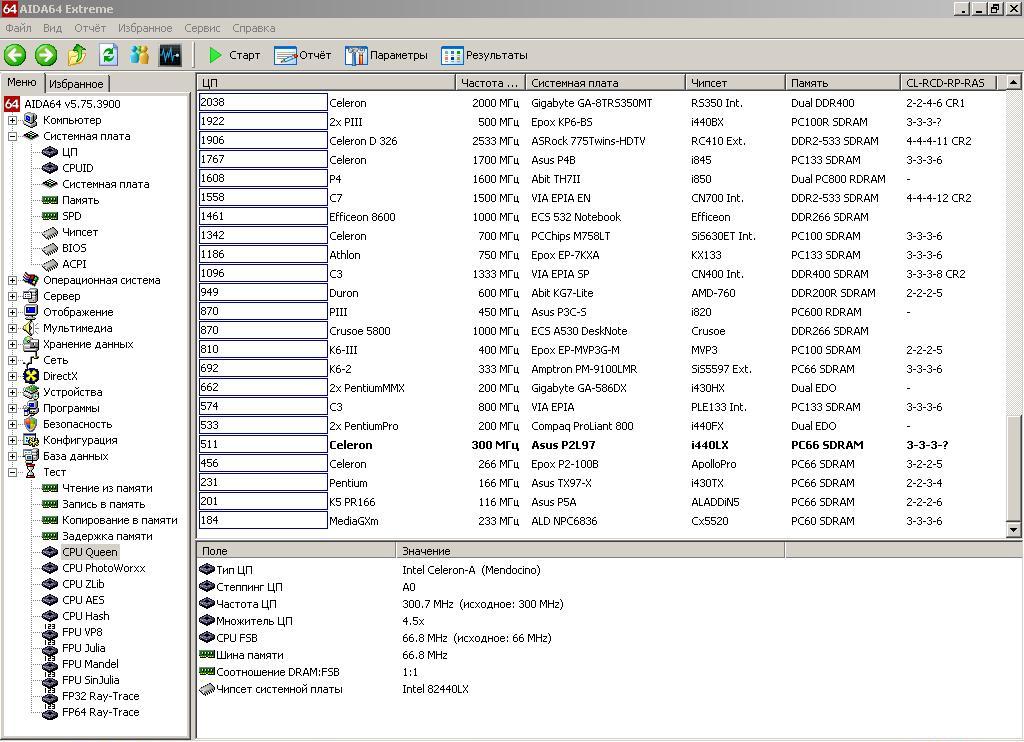Open the Справка menu

253,28
